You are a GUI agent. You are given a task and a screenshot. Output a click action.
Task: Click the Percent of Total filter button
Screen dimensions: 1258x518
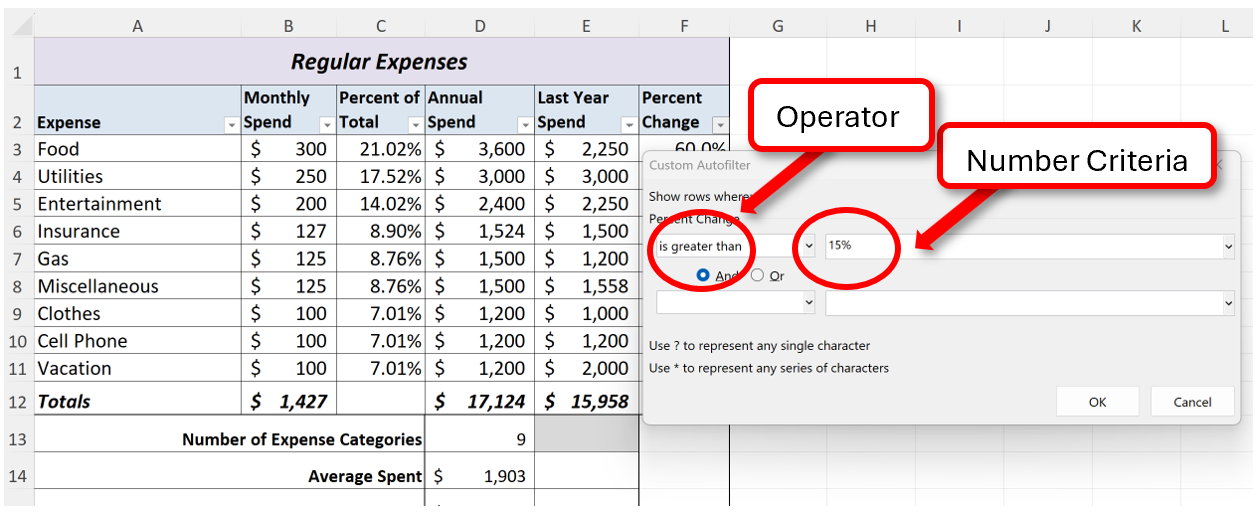pyautogui.click(x=415, y=125)
